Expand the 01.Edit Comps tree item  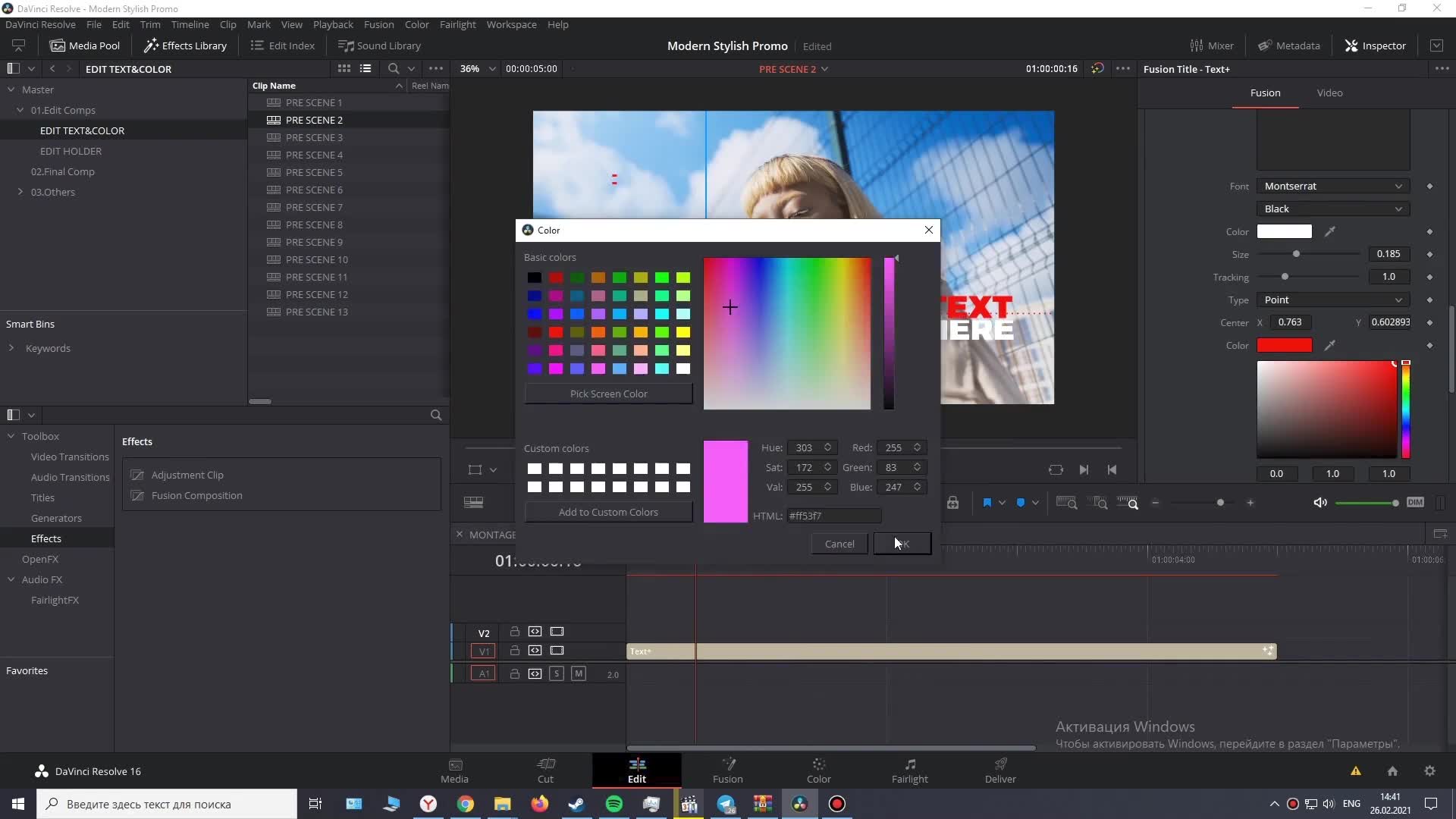(x=19, y=109)
